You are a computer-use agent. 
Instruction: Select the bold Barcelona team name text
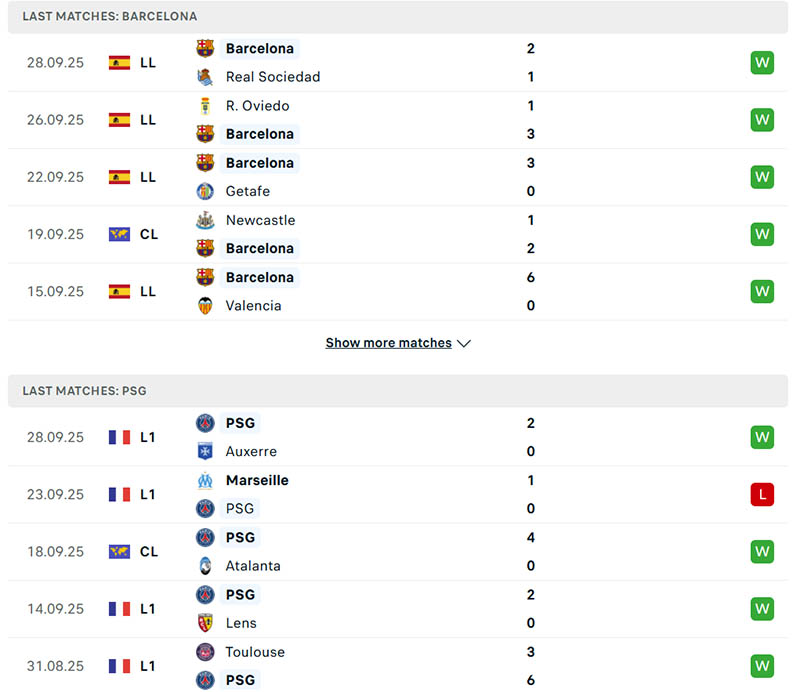(x=260, y=48)
